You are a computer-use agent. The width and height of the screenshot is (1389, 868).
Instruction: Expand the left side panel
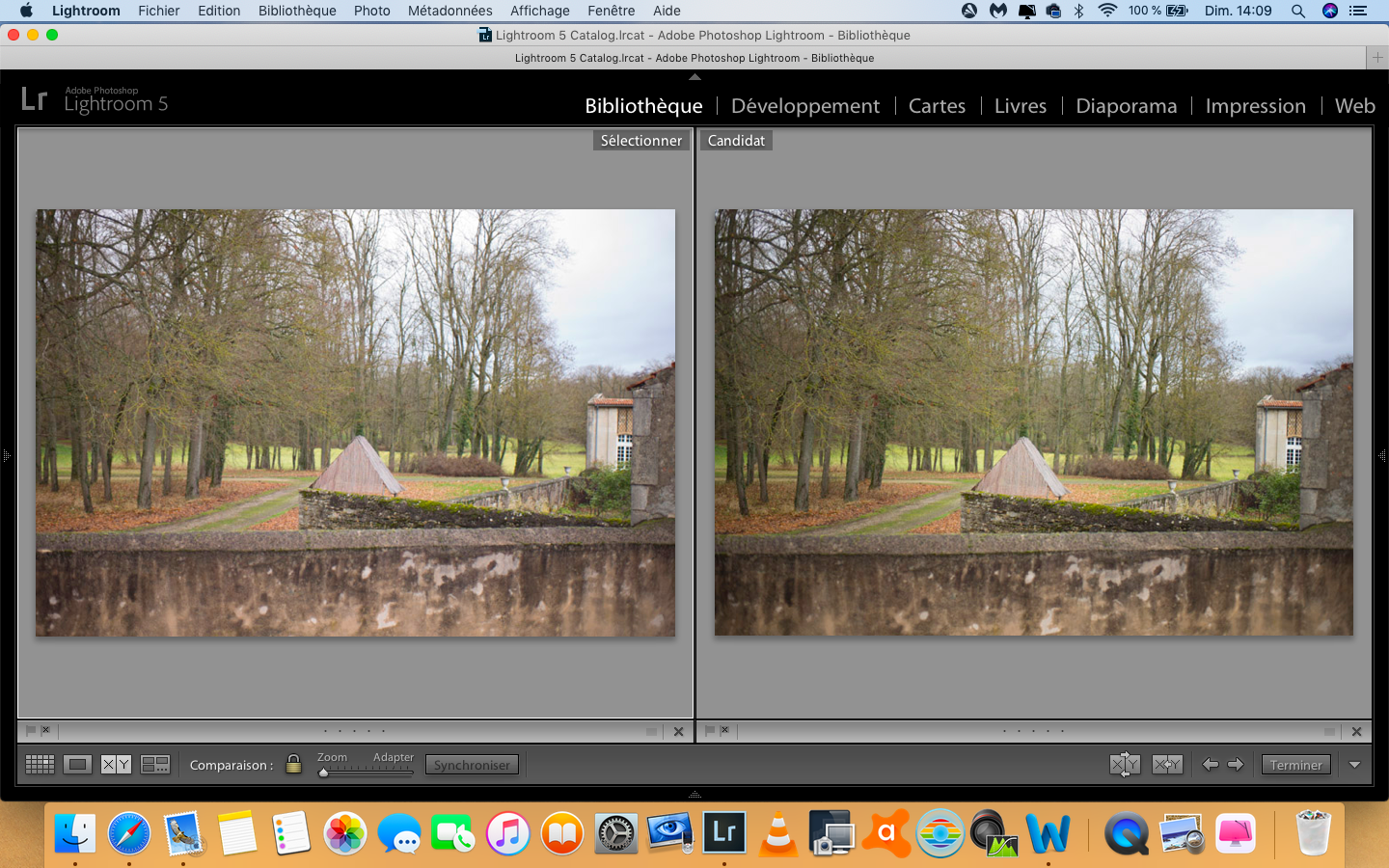(6, 455)
